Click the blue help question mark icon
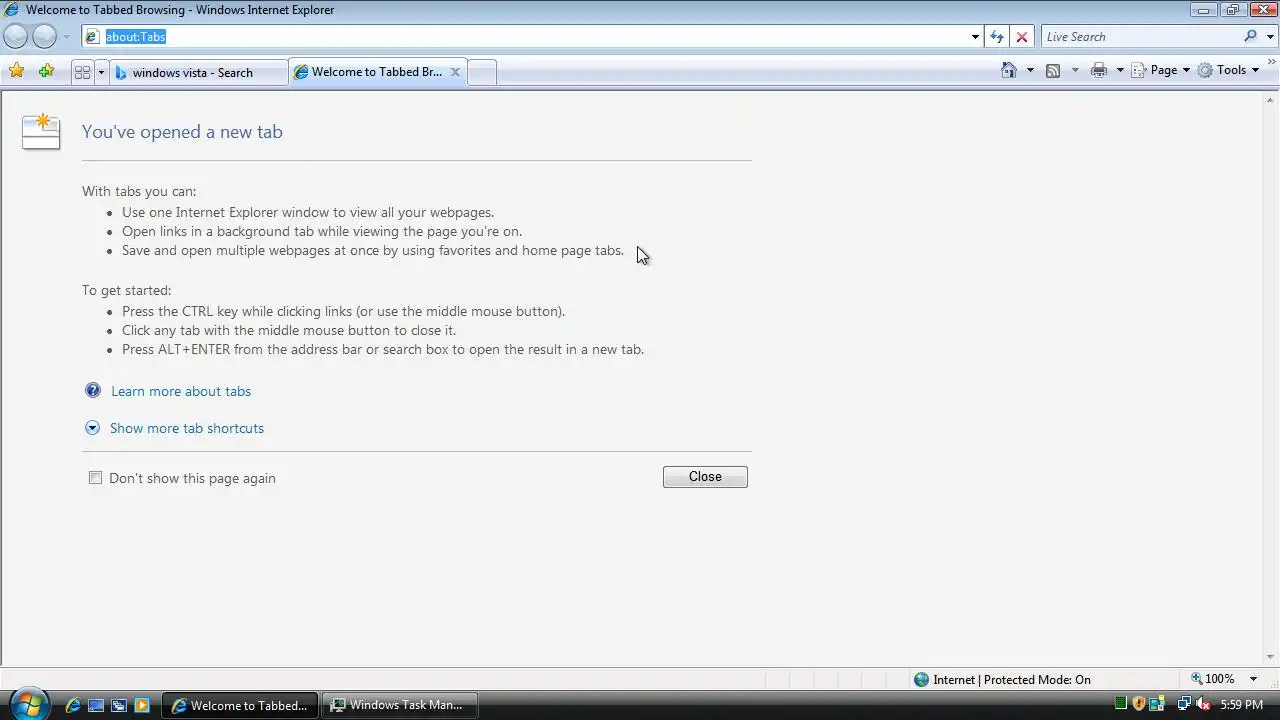Screen dimensions: 1280x720 [x=93, y=390]
